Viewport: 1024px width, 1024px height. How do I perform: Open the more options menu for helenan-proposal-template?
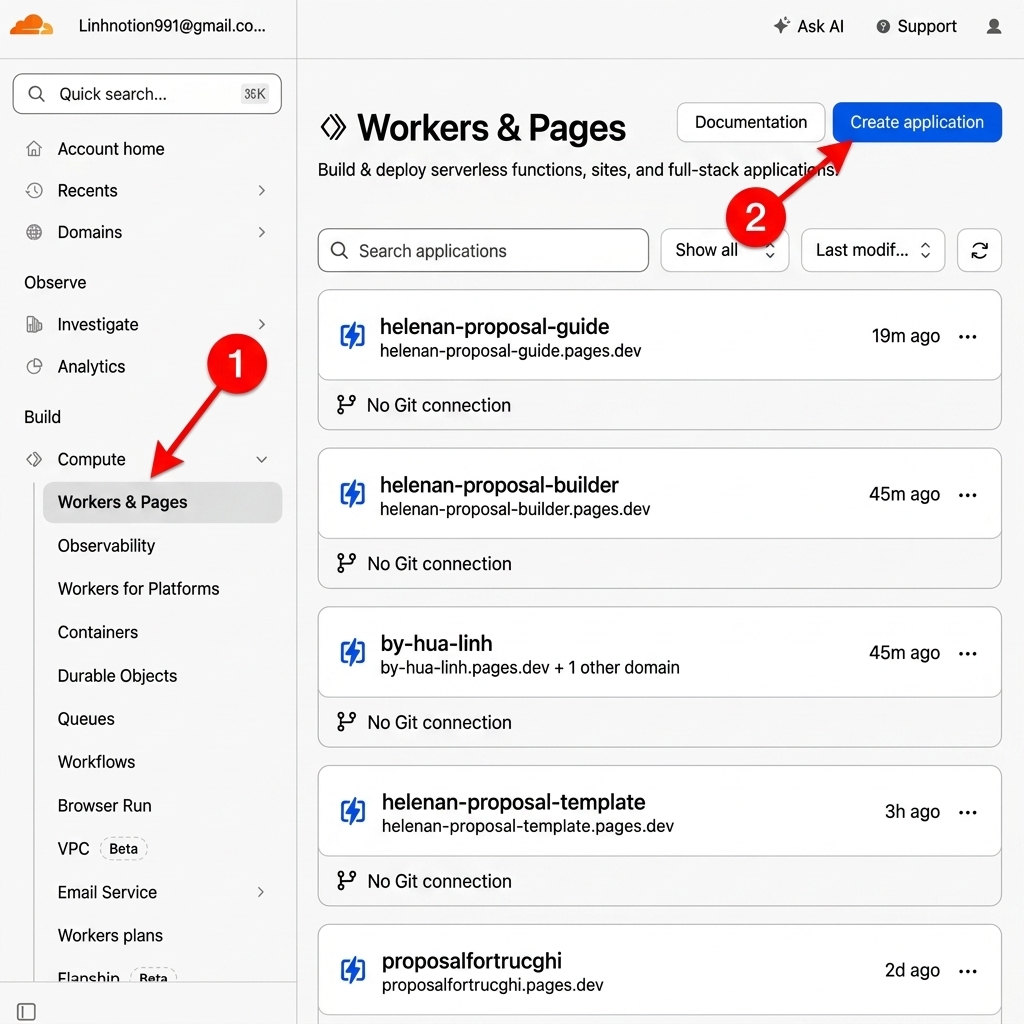point(967,812)
